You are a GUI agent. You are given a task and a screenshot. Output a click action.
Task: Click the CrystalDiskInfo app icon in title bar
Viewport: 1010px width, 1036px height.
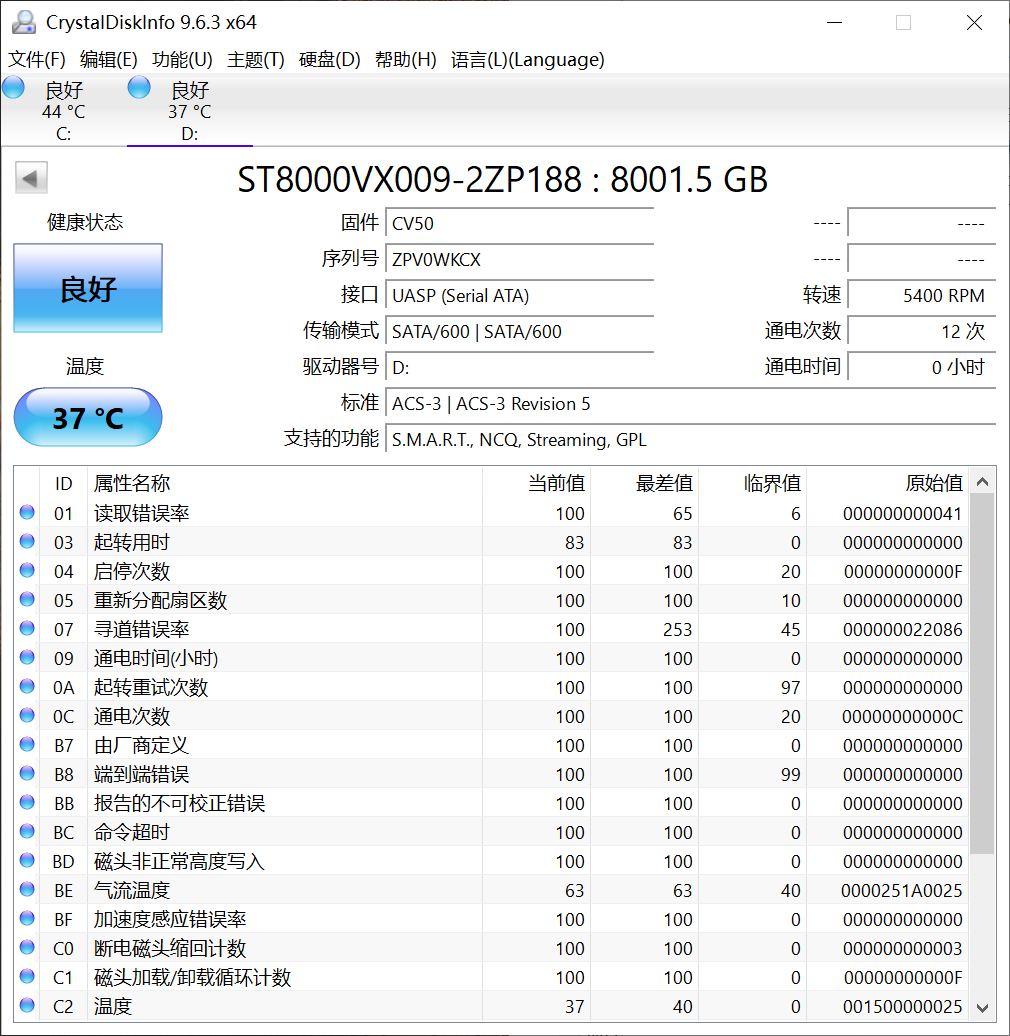[x=24, y=22]
